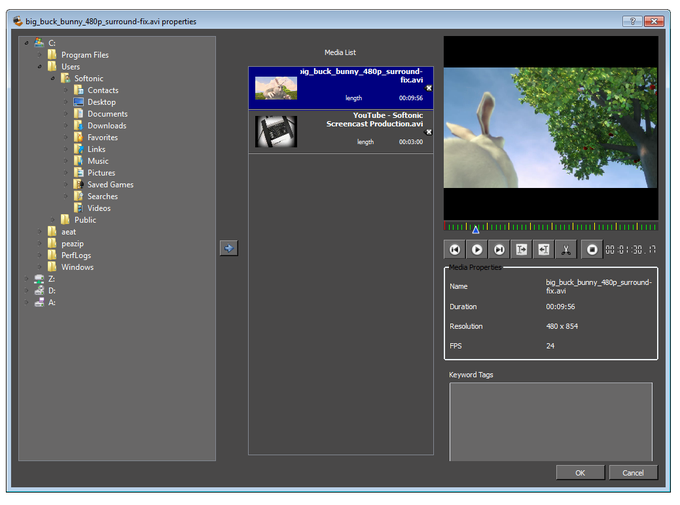This screenshot has width=680, height=505.
Task: Click the FPS value 24
Action: coord(550,346)
